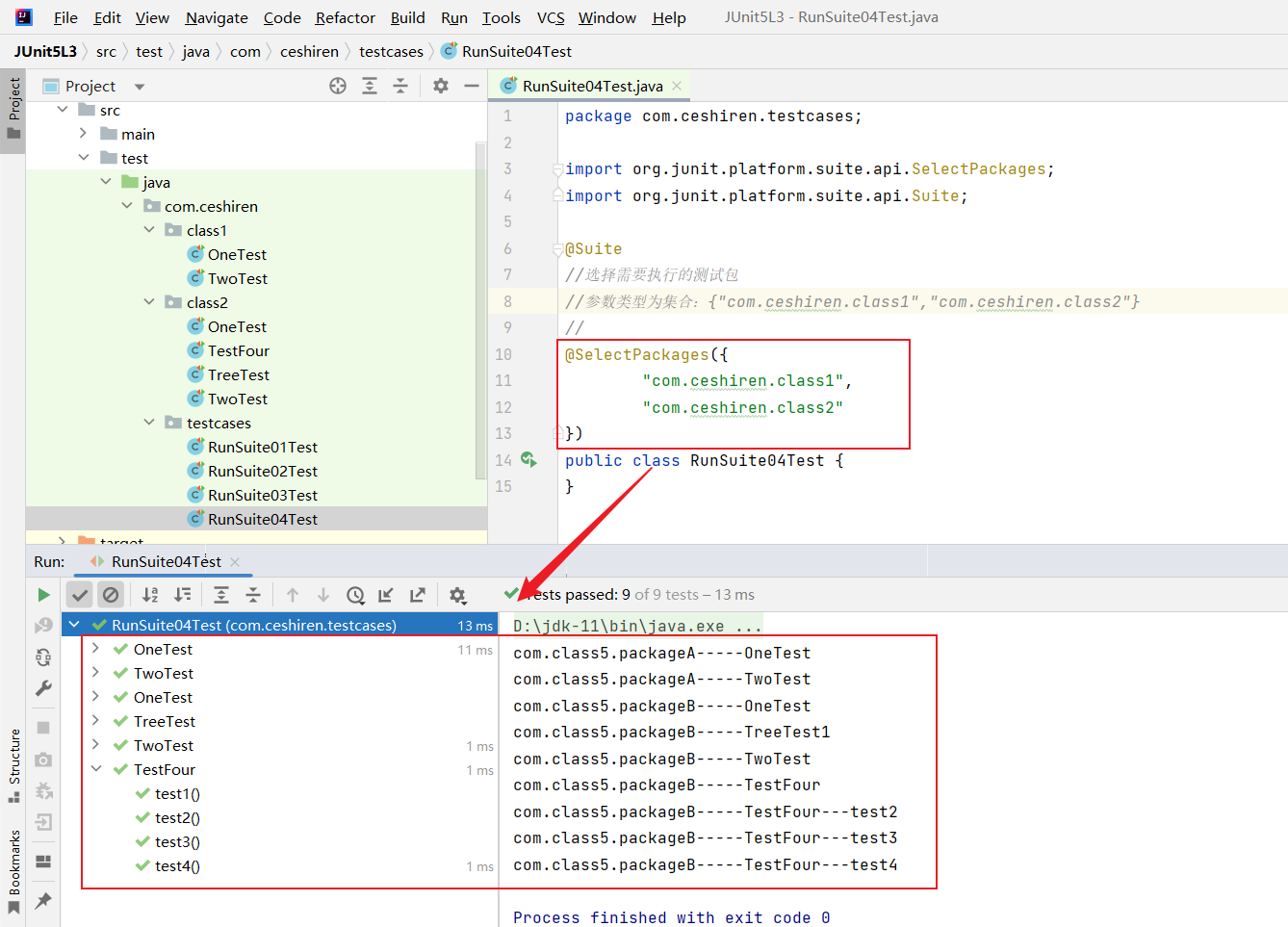
Task: Click the run gutter icon on line 14
Action: 528,460
